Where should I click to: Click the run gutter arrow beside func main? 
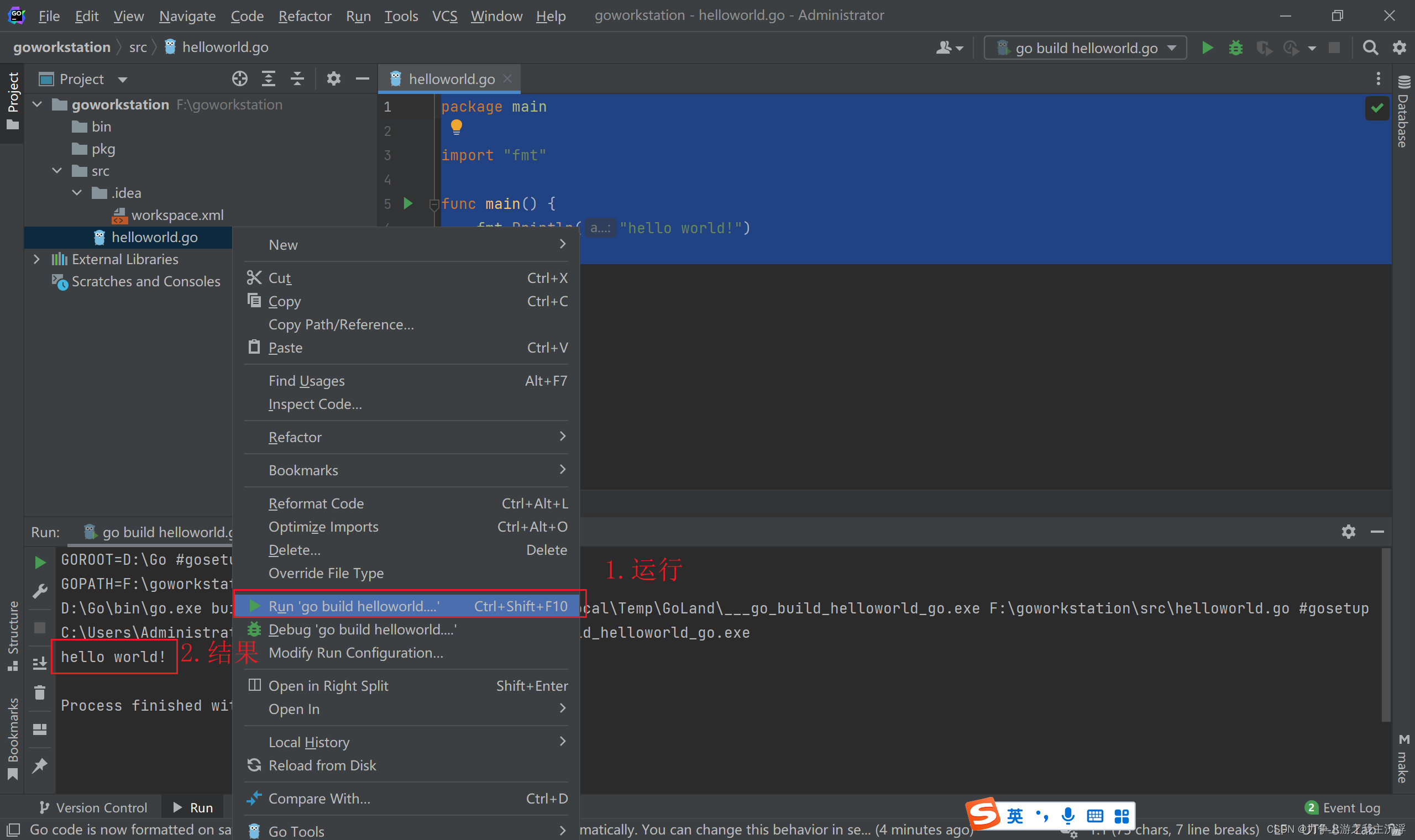pos(407,203)
